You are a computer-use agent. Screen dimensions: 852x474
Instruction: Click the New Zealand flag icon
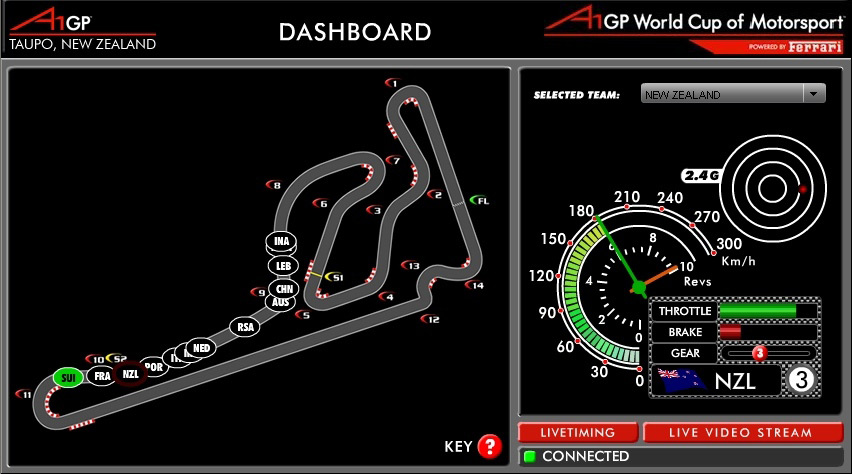click(681, 380)
